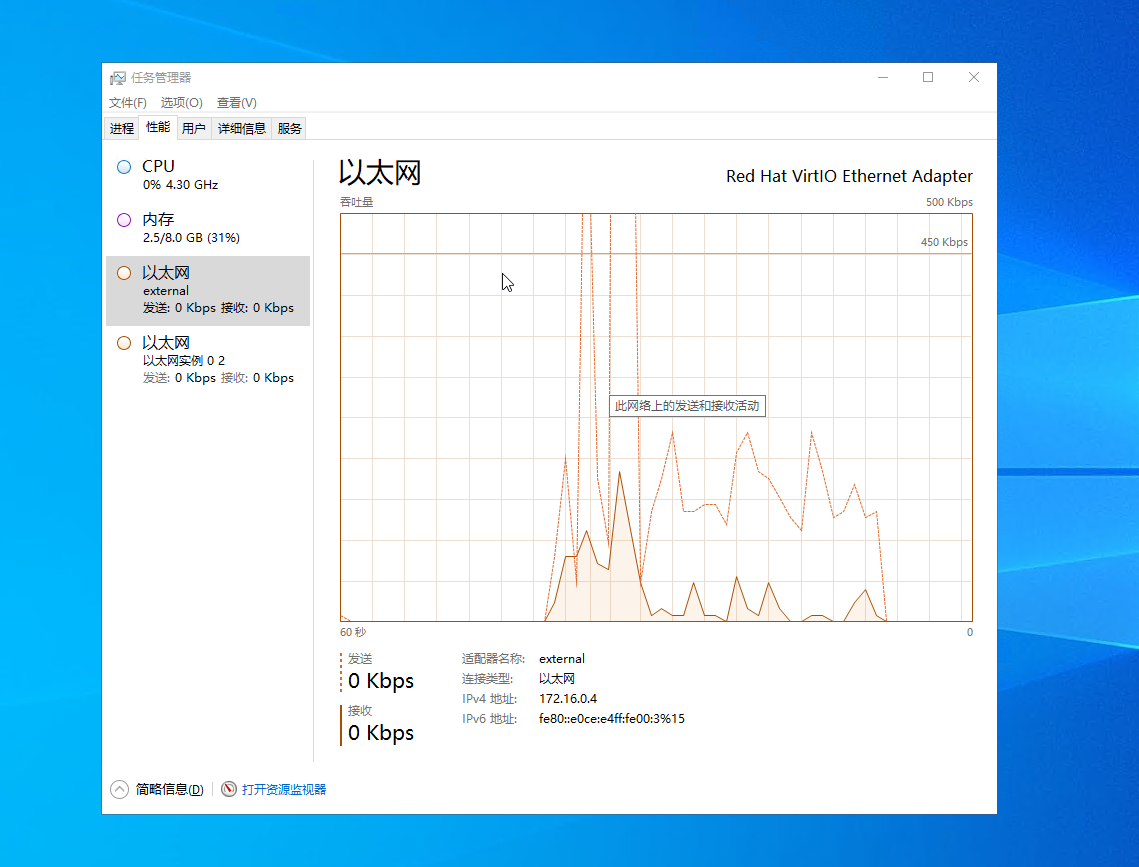The height and width of the screenshot is (867, 1139).
Task: Click the 简略信息(D) button
Action: [169, 789]
